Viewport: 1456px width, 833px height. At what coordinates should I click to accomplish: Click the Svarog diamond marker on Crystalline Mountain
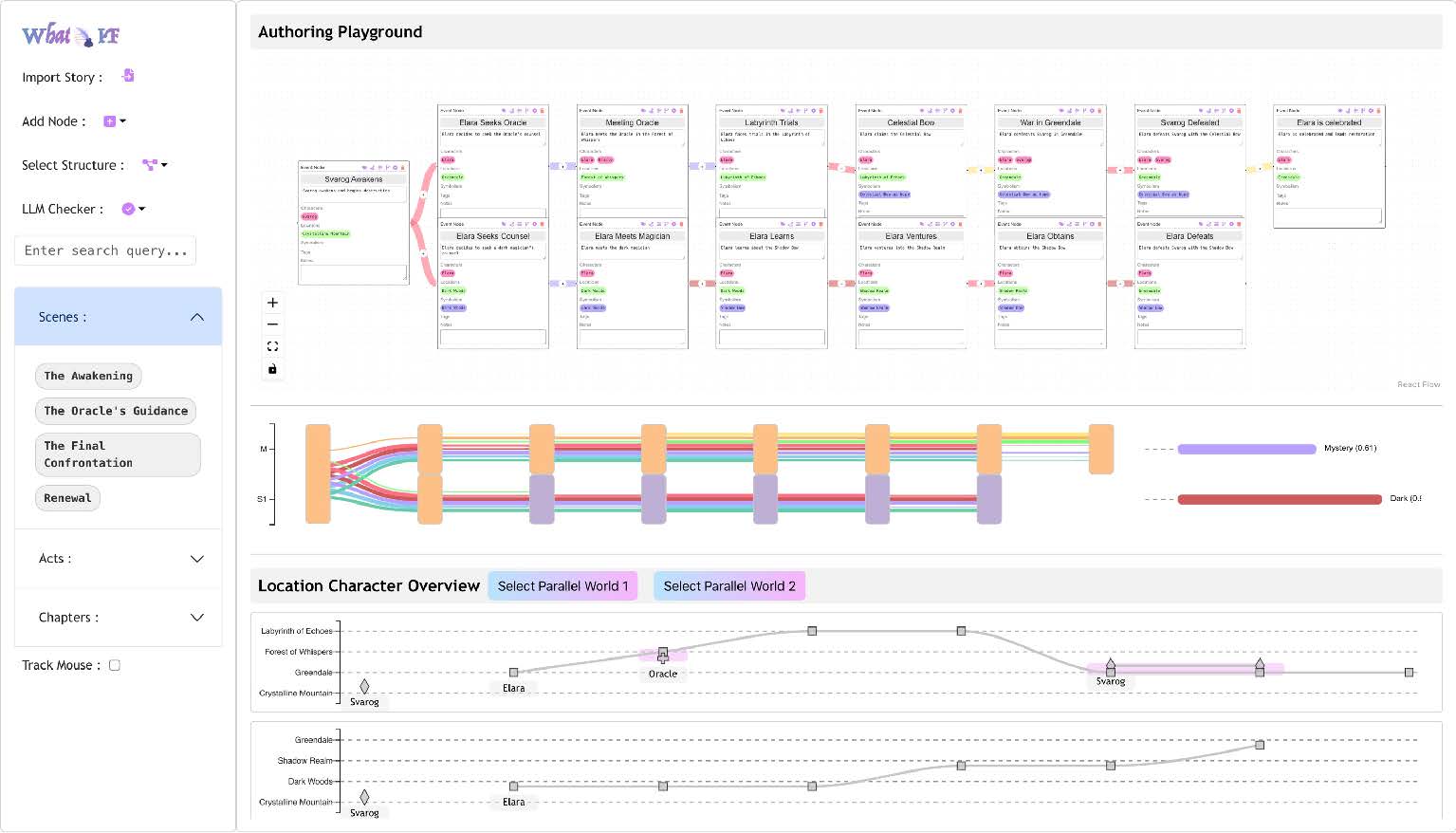tap(364, 686)
